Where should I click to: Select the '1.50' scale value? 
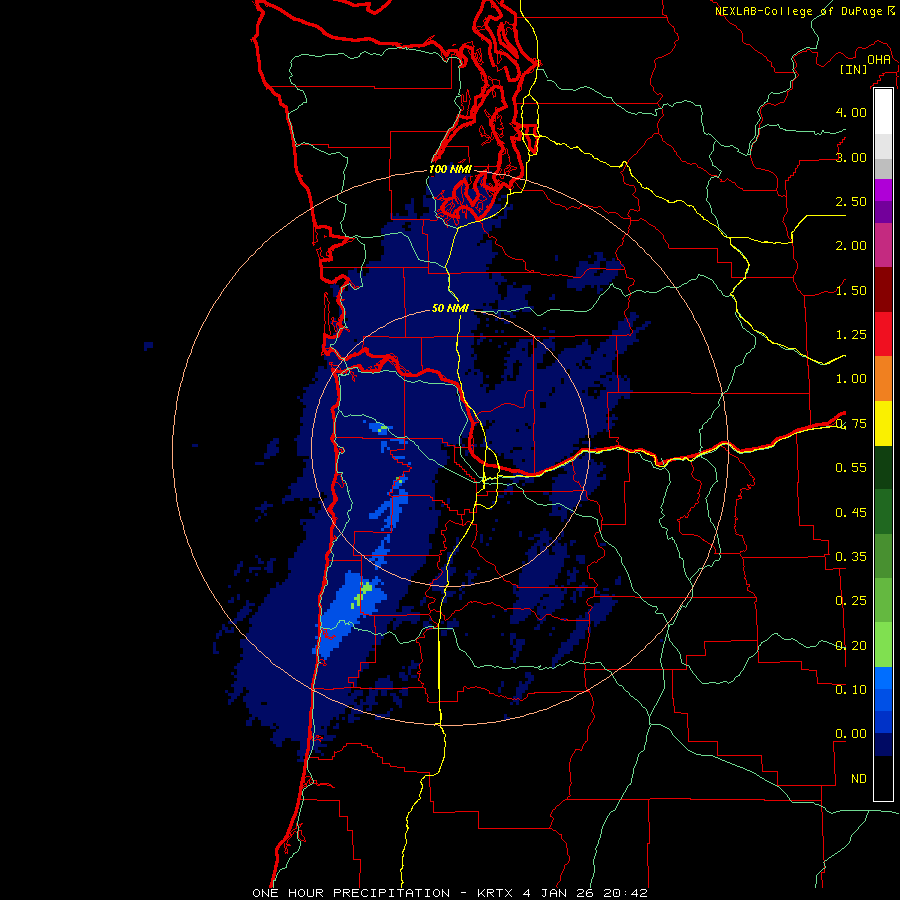pyautogui.click(x=851, y=290)
